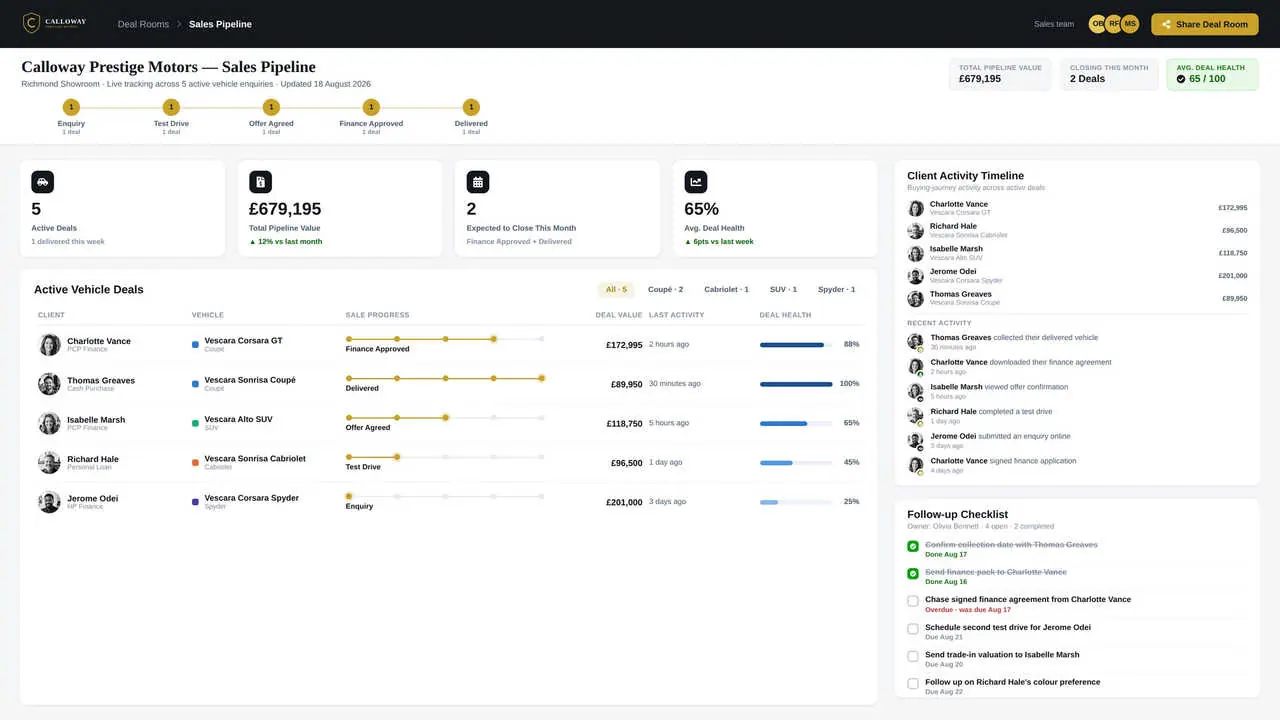Click the breadcrumb chevron after Deal Rooms
The width and height of the screenshot is (1280, 720).
(179, 24)
